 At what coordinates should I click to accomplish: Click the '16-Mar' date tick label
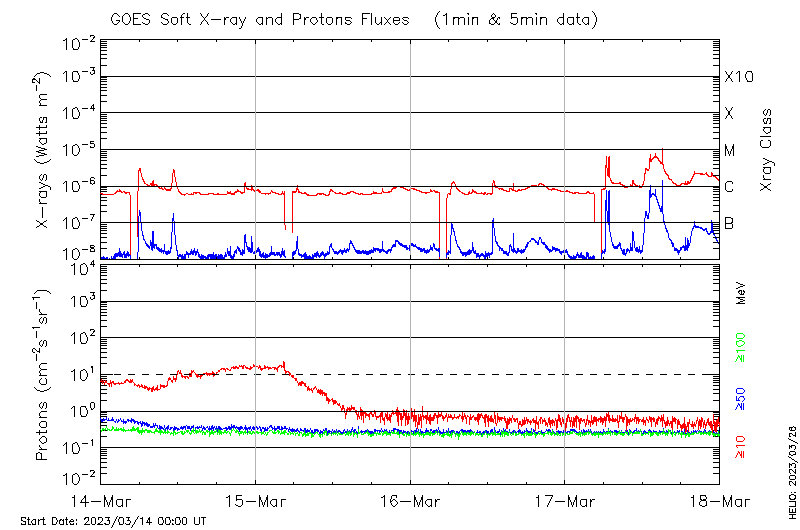[x=410, y=502]
